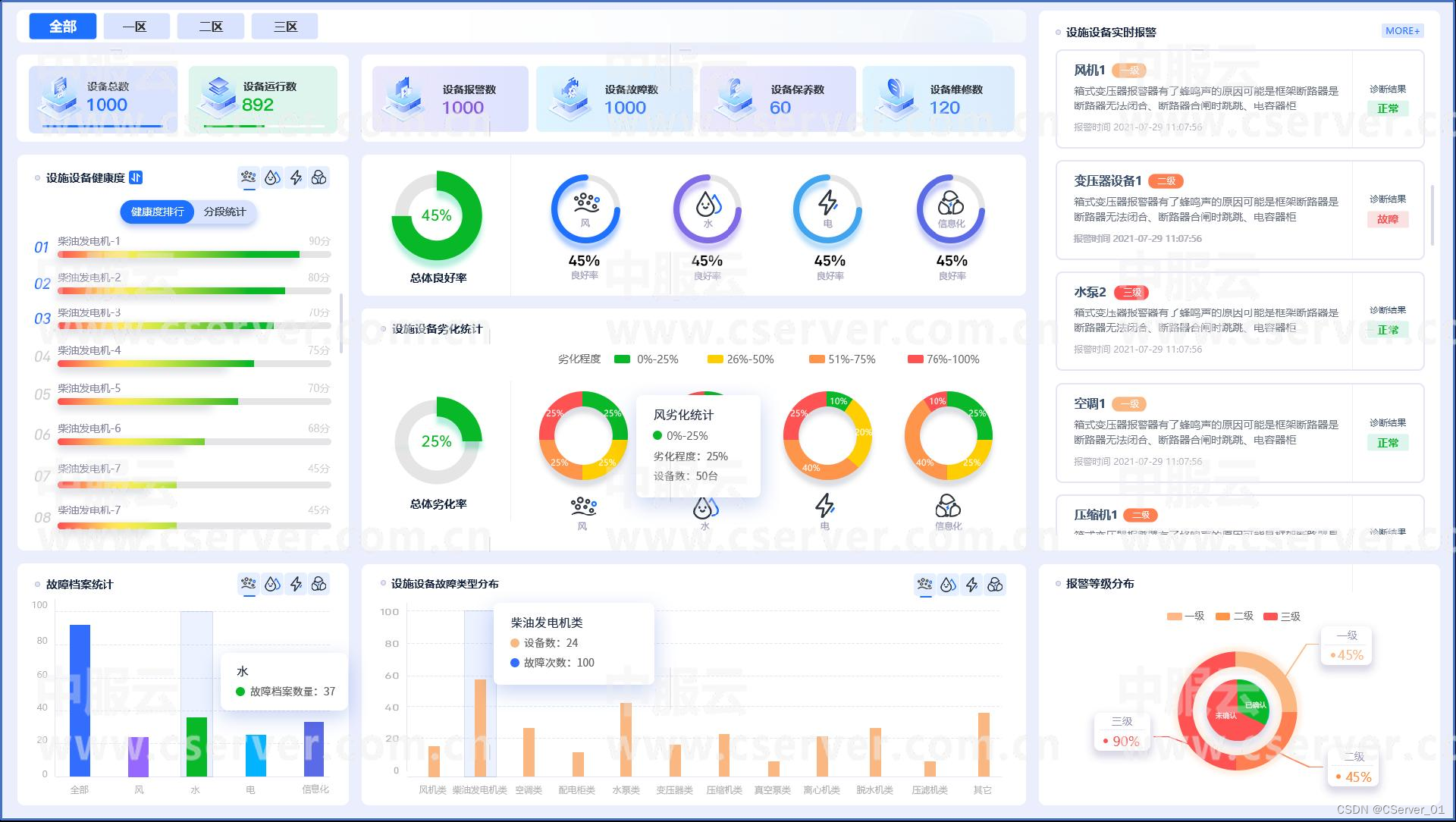Select the wind icon in health panel

248,177
